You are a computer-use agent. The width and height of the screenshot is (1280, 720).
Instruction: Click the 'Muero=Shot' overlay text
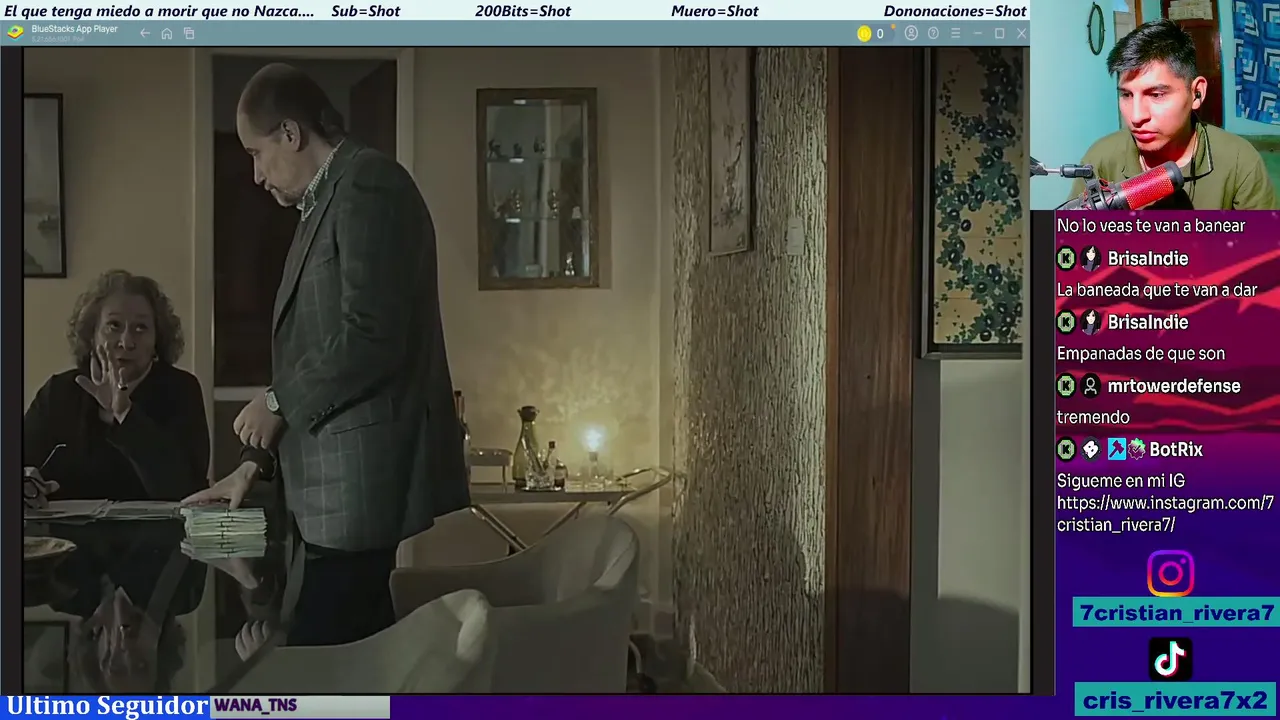click(715, 11)
